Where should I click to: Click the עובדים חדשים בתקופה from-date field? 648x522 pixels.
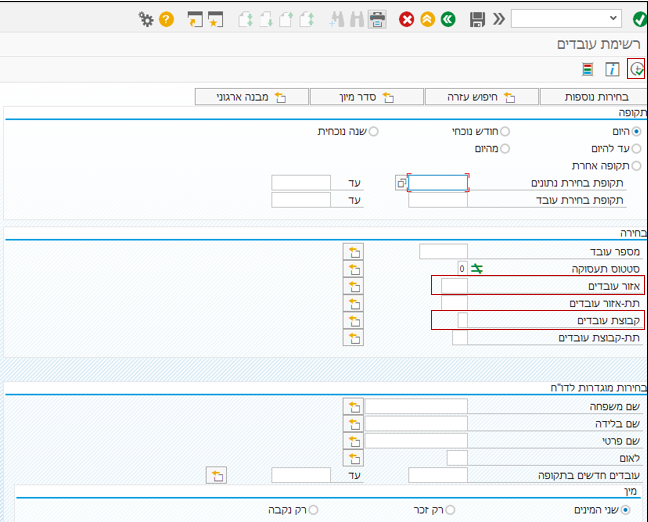tap(438, 475)
